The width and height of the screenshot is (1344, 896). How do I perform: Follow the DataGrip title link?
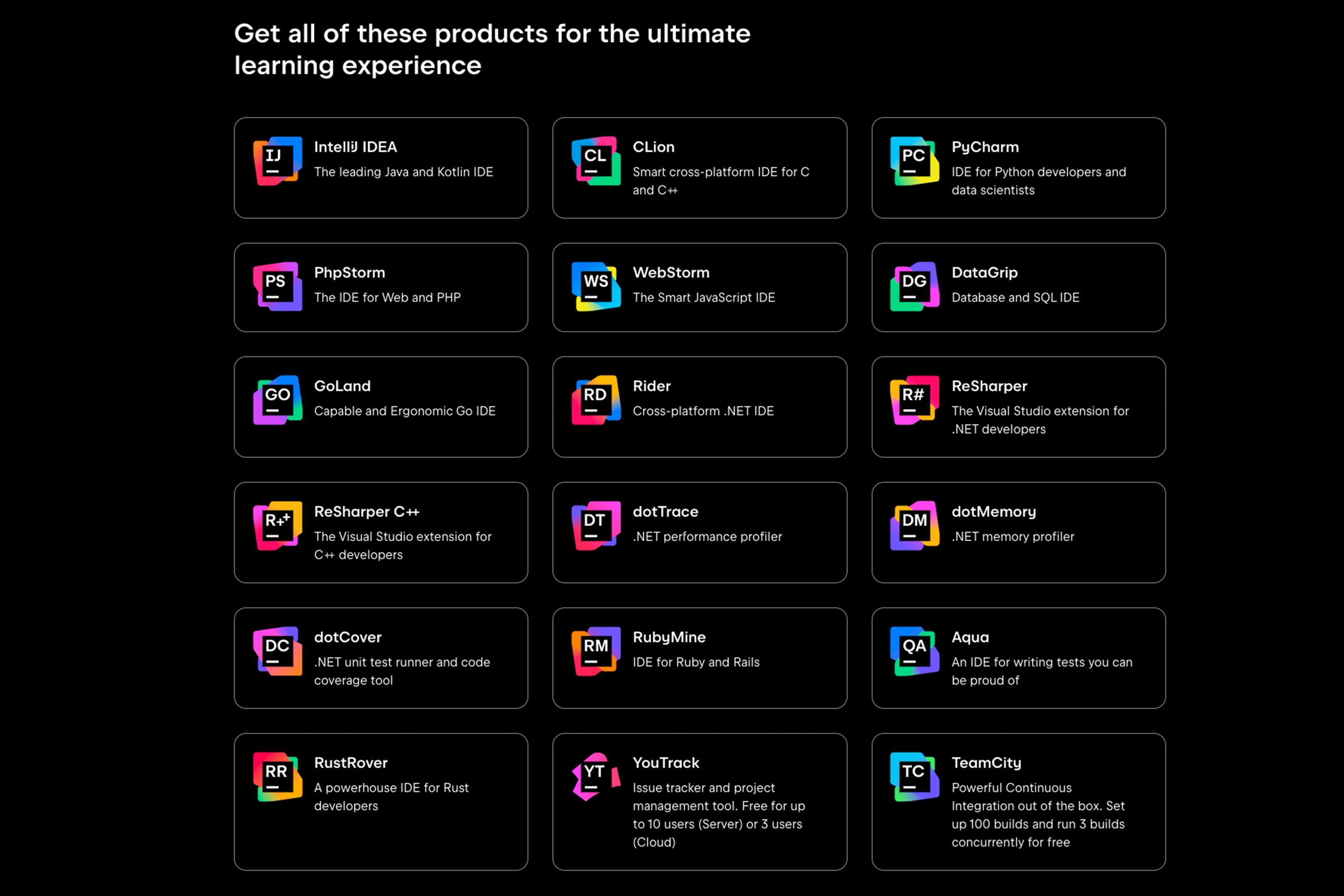point(985,273)
